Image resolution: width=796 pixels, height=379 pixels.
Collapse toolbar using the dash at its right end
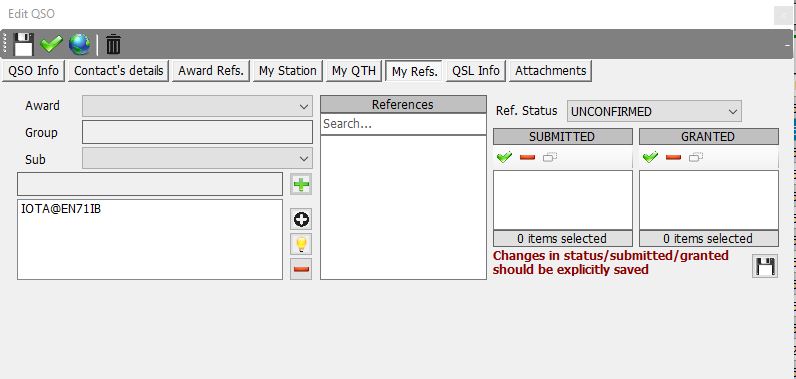788,45
